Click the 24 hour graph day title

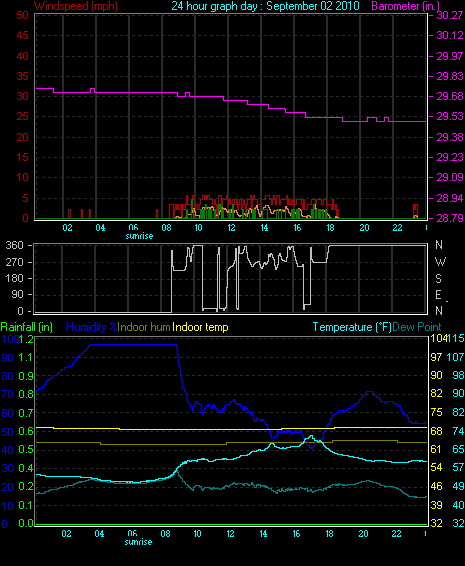(265, 6)
